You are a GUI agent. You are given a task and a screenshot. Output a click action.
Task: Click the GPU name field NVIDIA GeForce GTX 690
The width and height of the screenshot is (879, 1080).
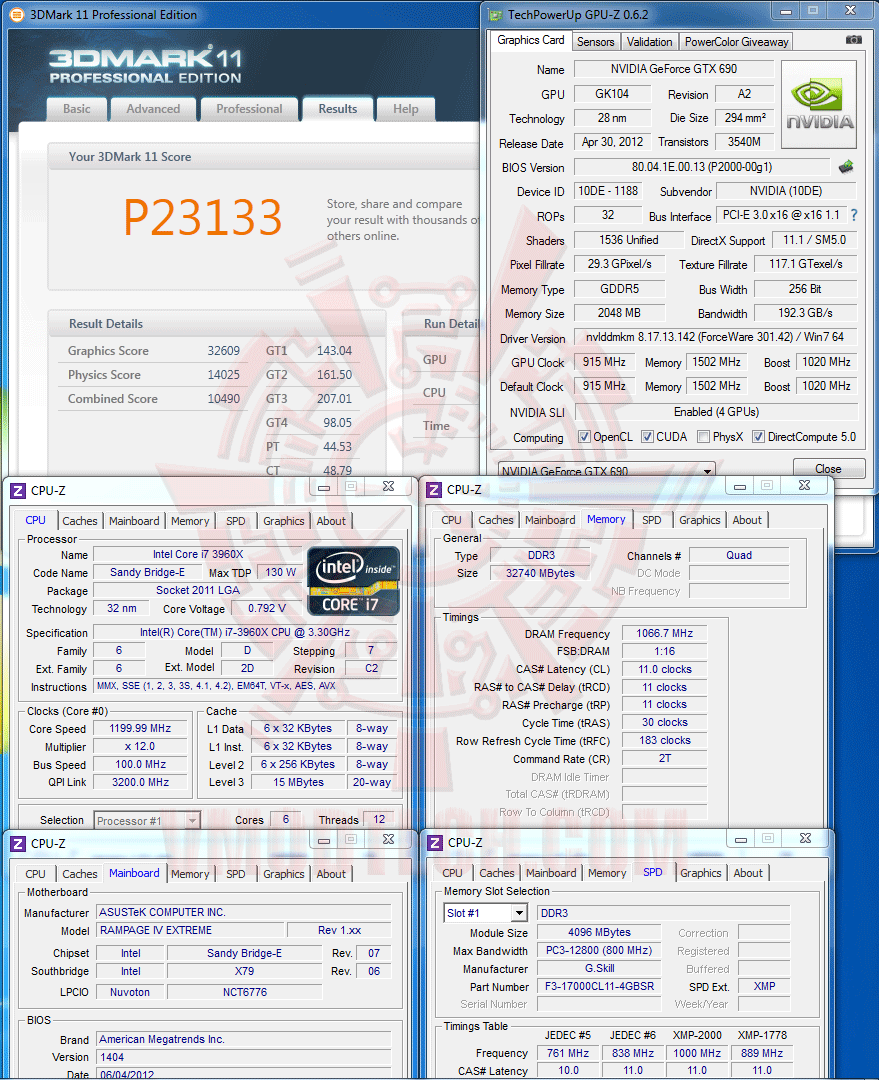pos(674,69)
